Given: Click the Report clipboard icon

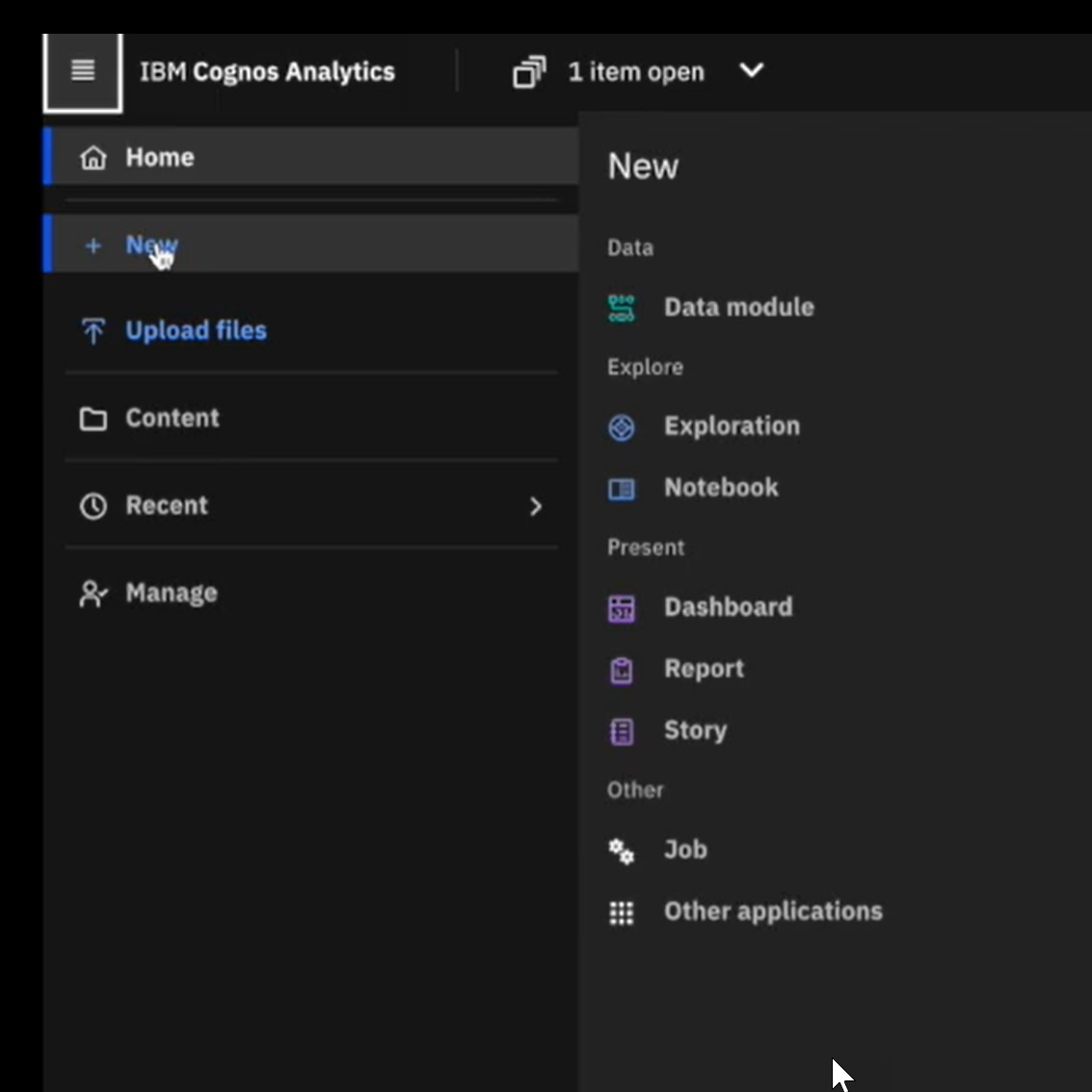Looking at the screenshot, I should [622, 670].
